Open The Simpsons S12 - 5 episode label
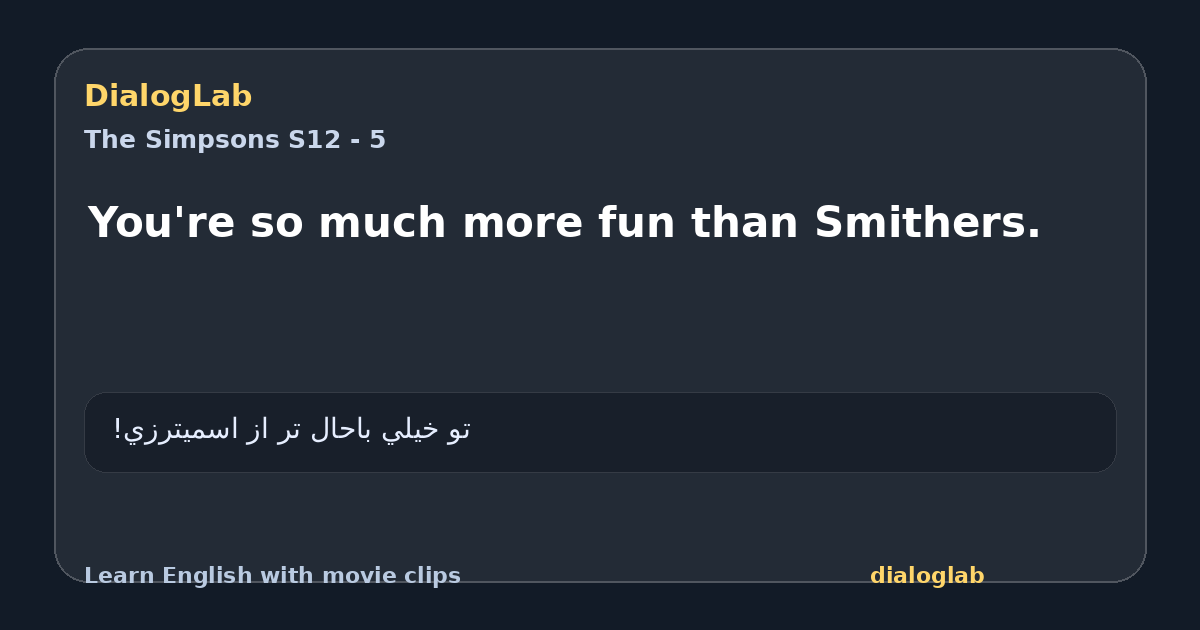The image size is (1200, 630). point(235,140)
